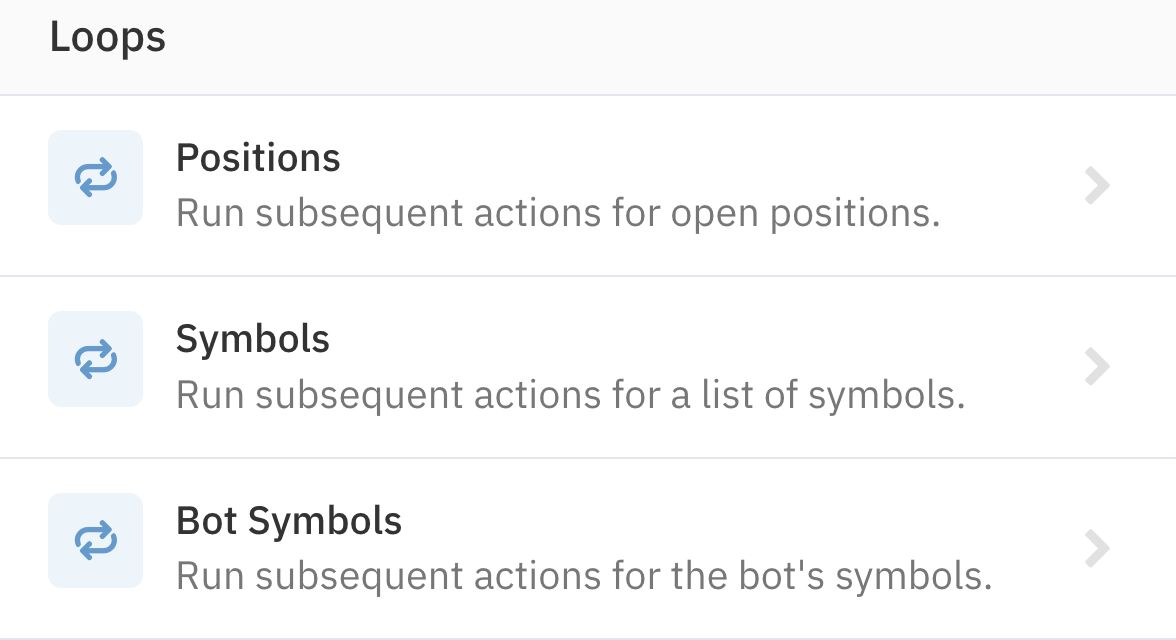Click the Bot Symbols label text
The image size is (1176, 640).
[289, 520]
